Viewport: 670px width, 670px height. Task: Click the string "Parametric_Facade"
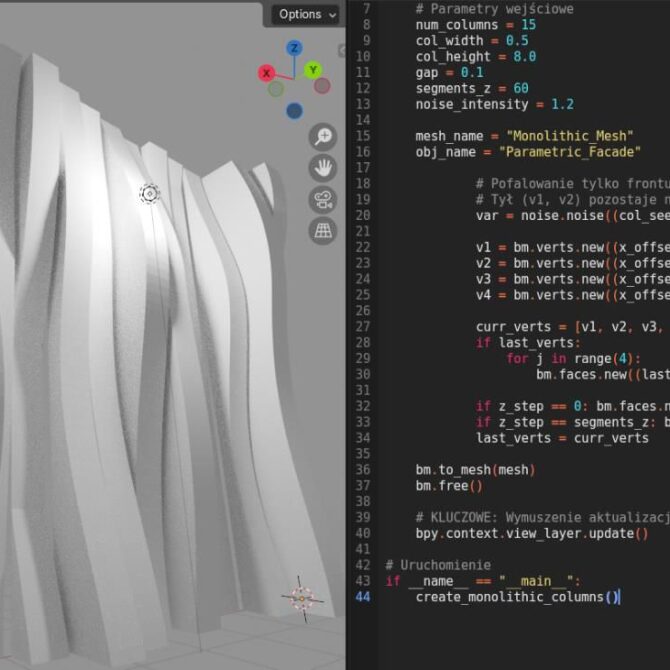(570, 152)
